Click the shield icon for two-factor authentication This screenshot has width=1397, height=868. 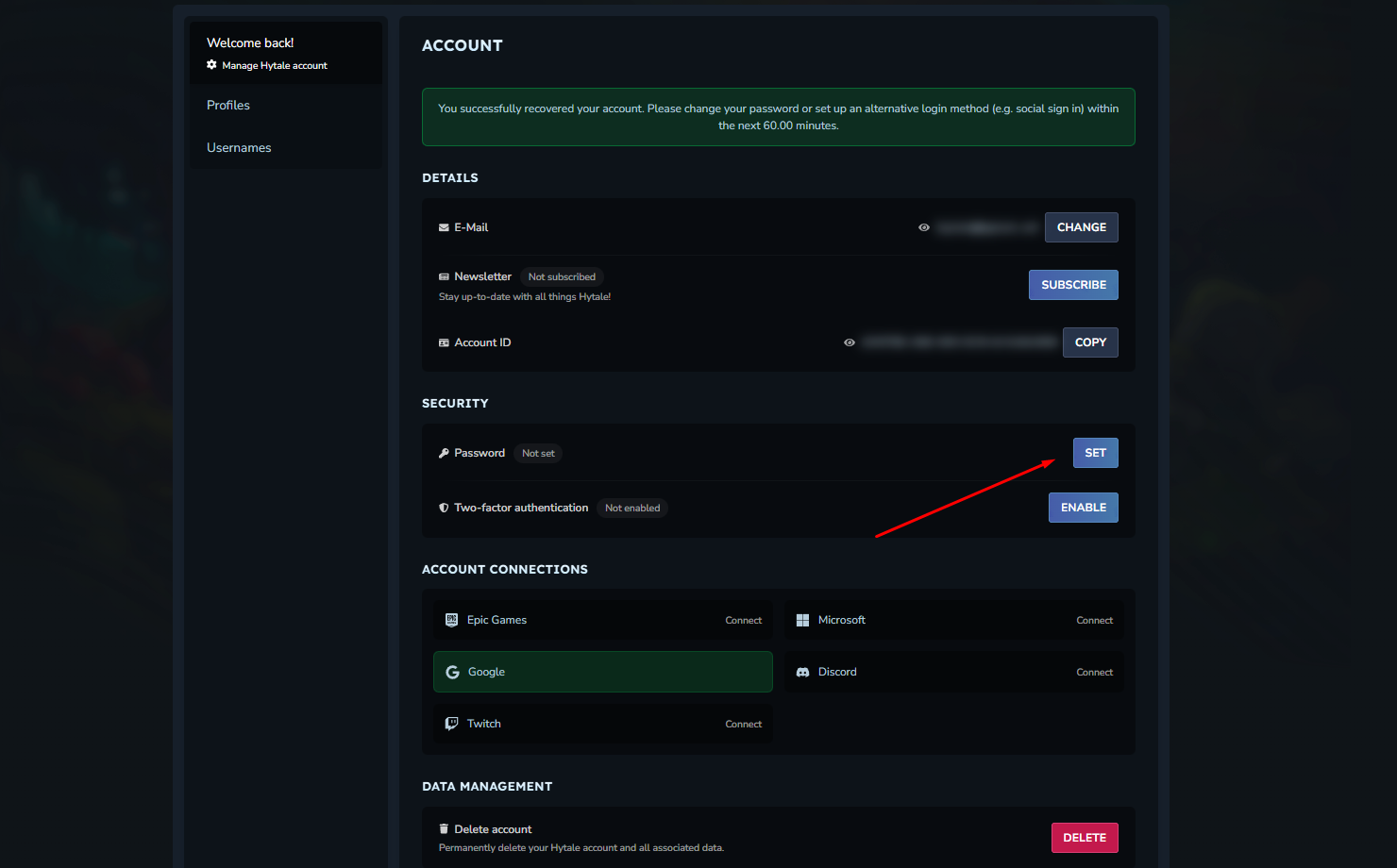[x=444, y=508]
